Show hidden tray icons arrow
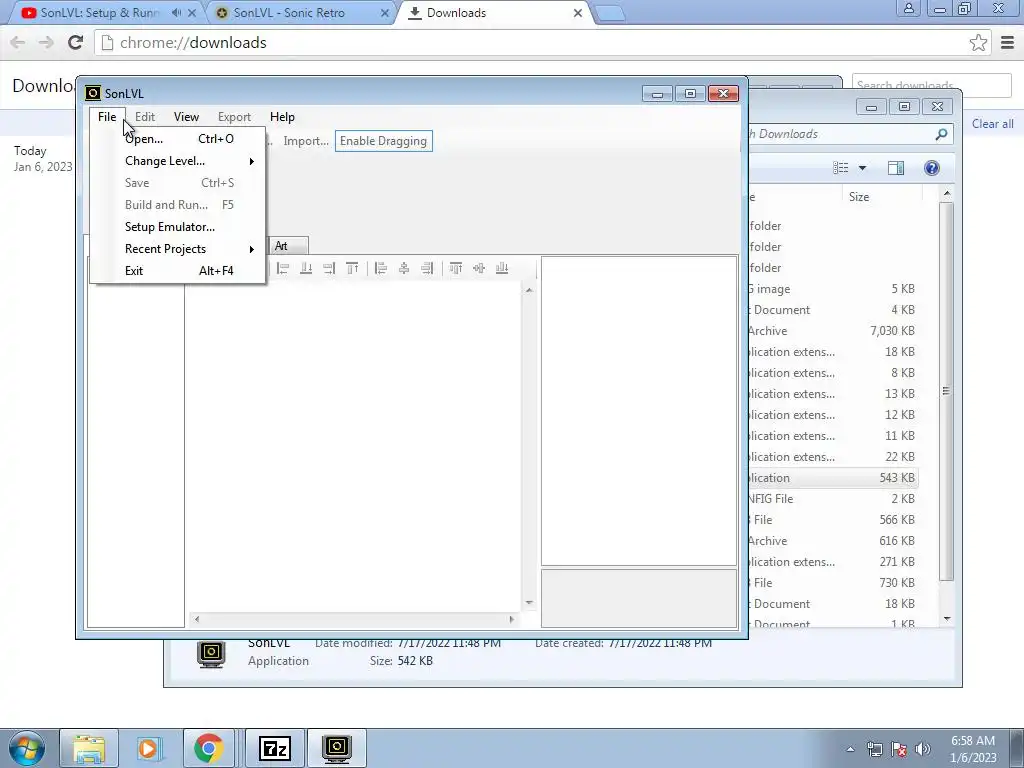Screen dimensions: 1024x768 [850, 749]
